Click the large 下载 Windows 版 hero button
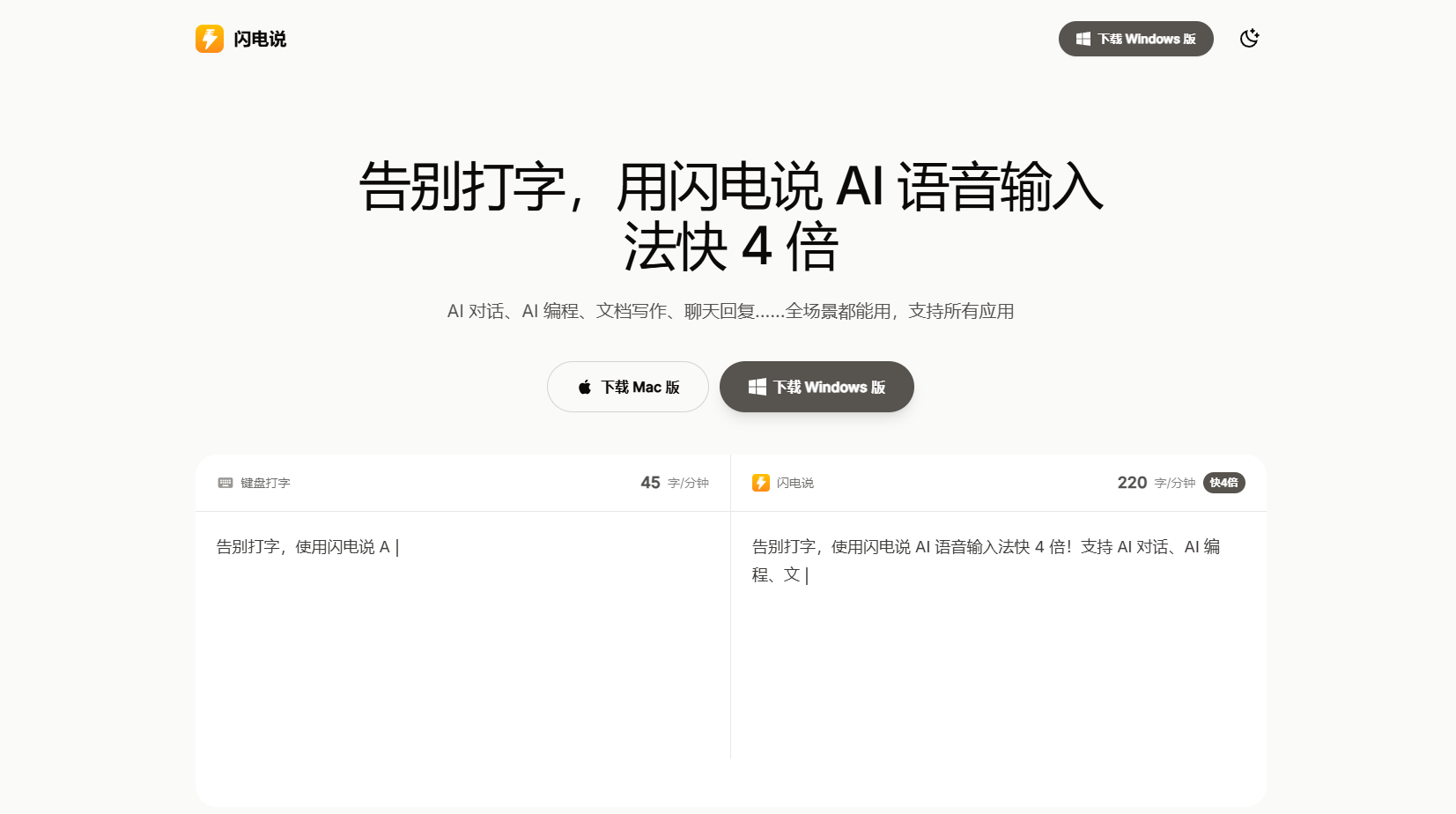Screen dimensions: 1456x814 (817, 387)
